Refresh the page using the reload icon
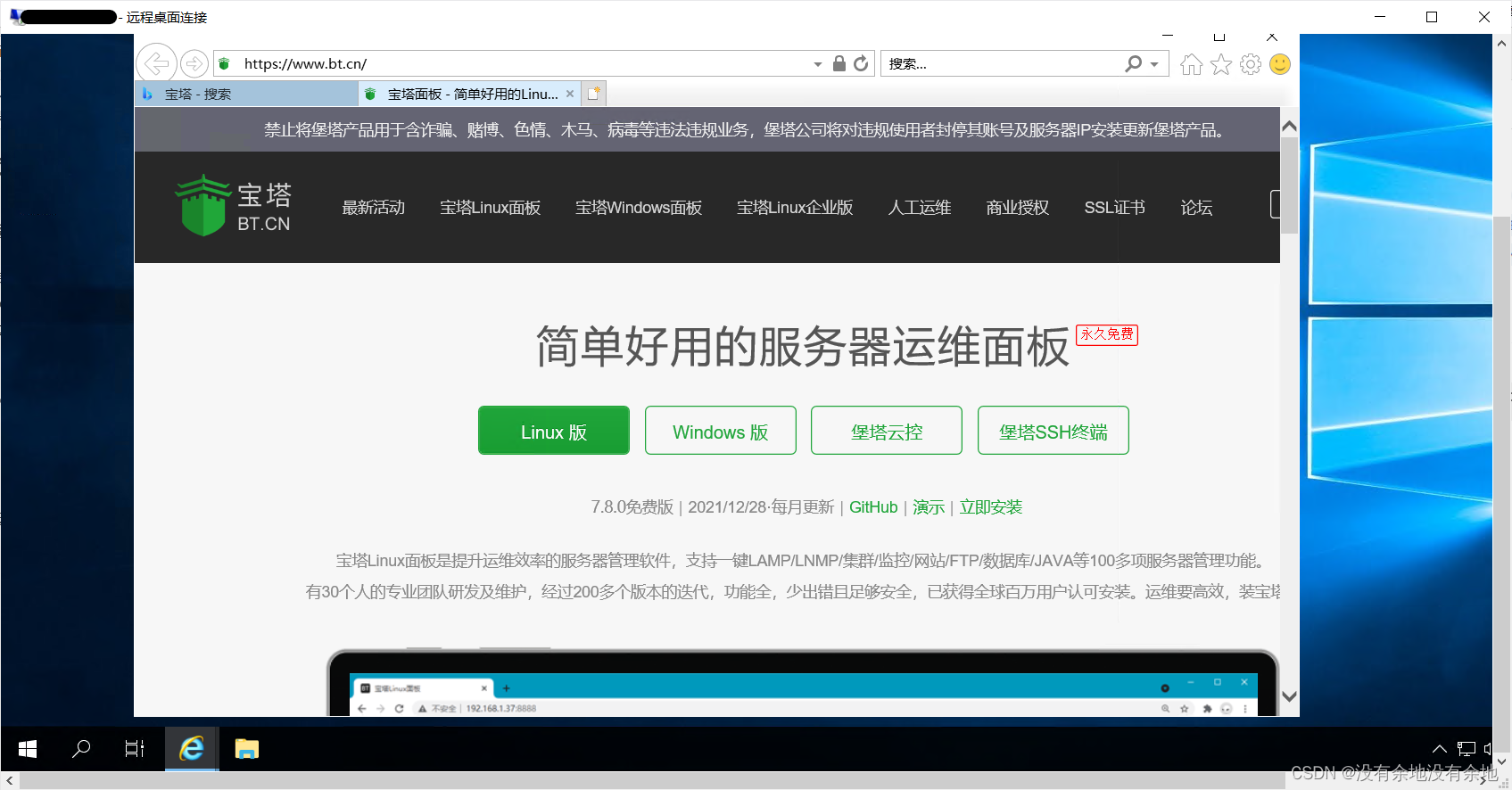The height and width of the screenshot is (790, 1512). (x=861, y=63)
